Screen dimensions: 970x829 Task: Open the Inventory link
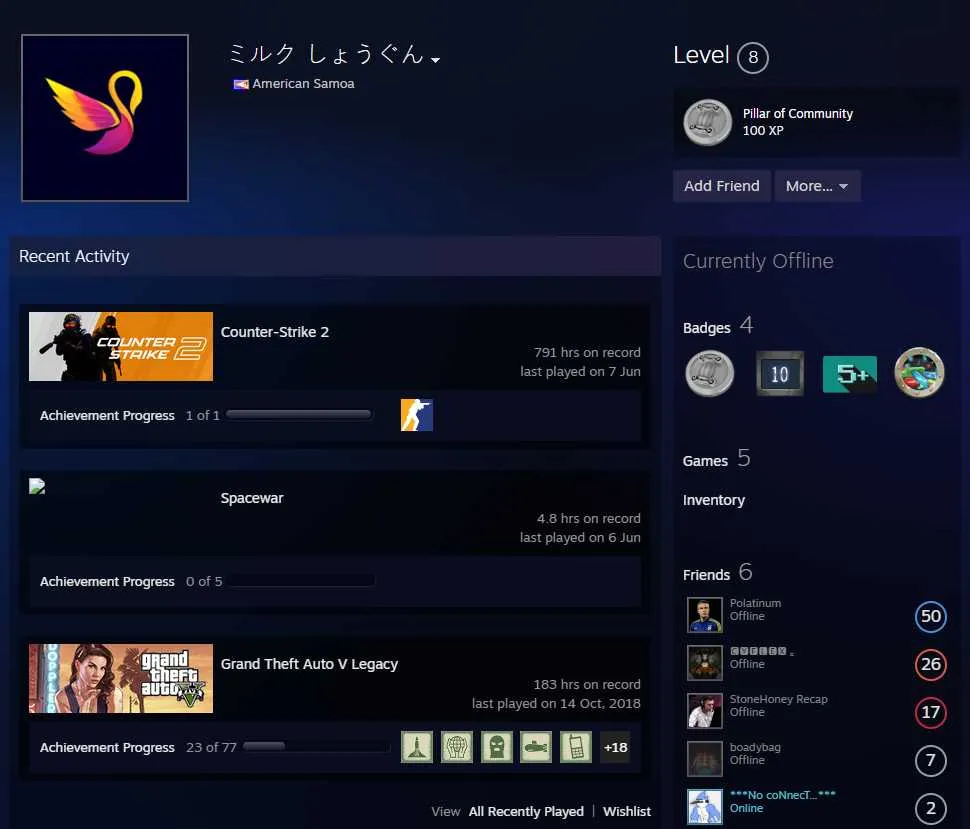point(713,500)
